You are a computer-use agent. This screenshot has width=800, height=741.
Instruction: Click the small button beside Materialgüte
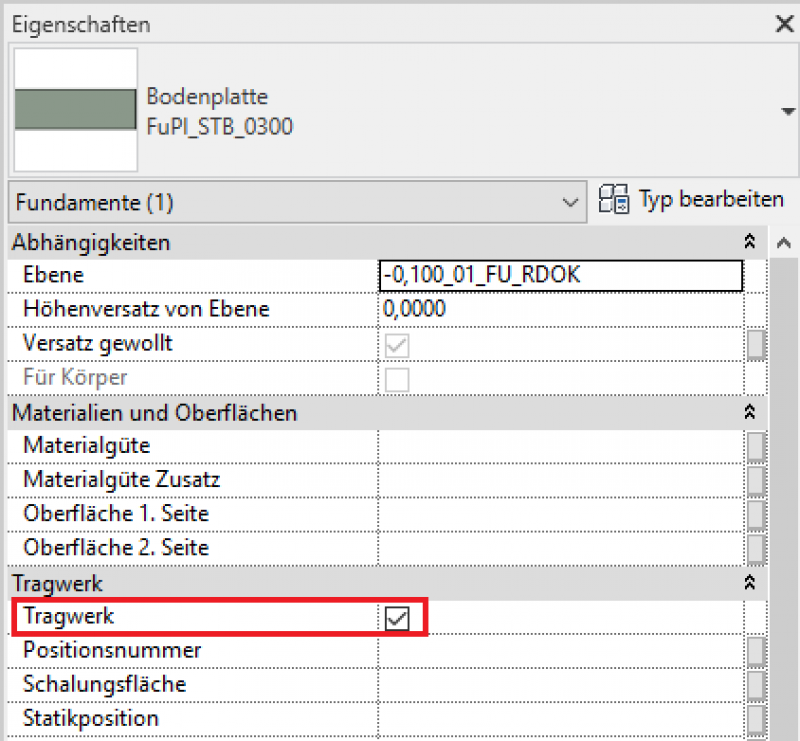point(756,447)
